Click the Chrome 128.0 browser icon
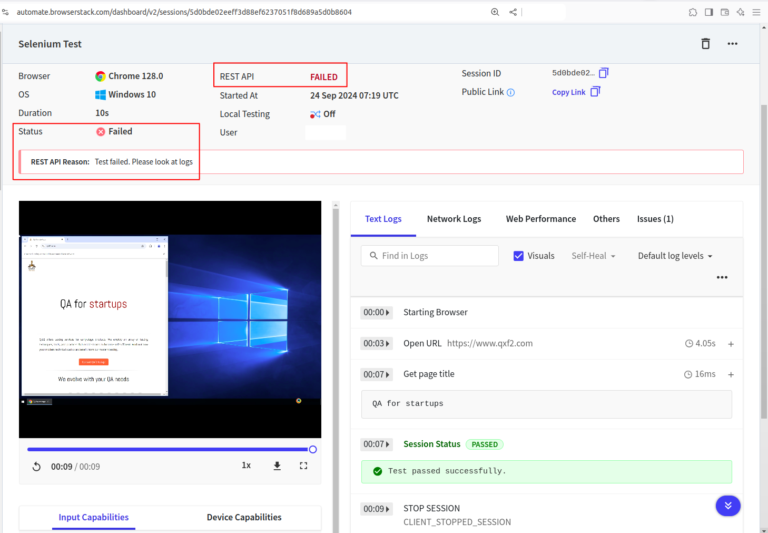The width and height of the screenshot is (768, 533). tap(100, 76)
